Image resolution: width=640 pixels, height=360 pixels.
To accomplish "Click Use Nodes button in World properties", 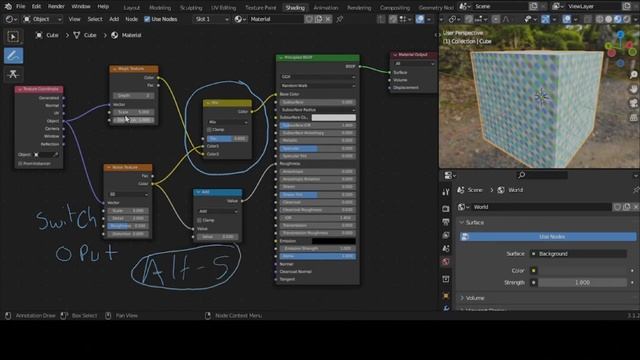I will click(548, 237).
